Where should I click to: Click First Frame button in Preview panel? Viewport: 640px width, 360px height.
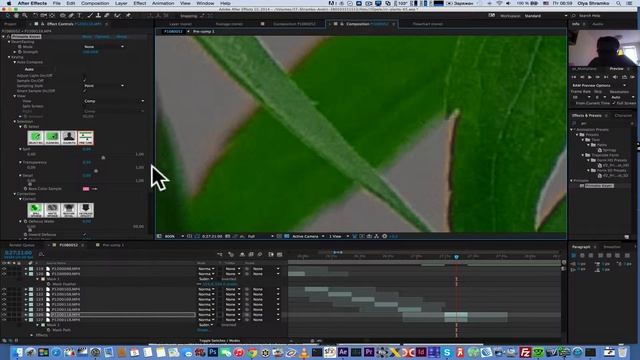coord(574,77)
